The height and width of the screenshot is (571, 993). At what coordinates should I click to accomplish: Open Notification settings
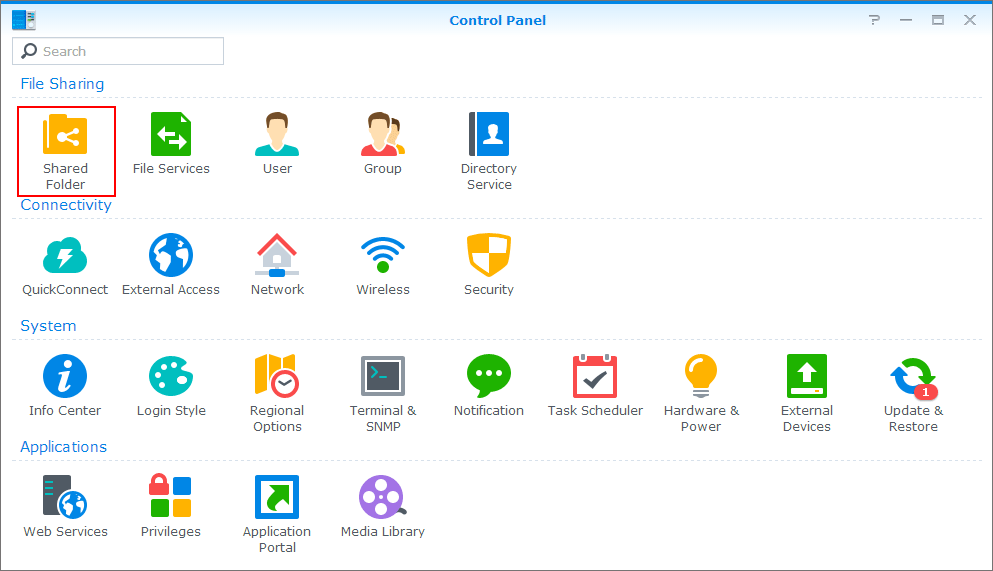coord(489,386)
